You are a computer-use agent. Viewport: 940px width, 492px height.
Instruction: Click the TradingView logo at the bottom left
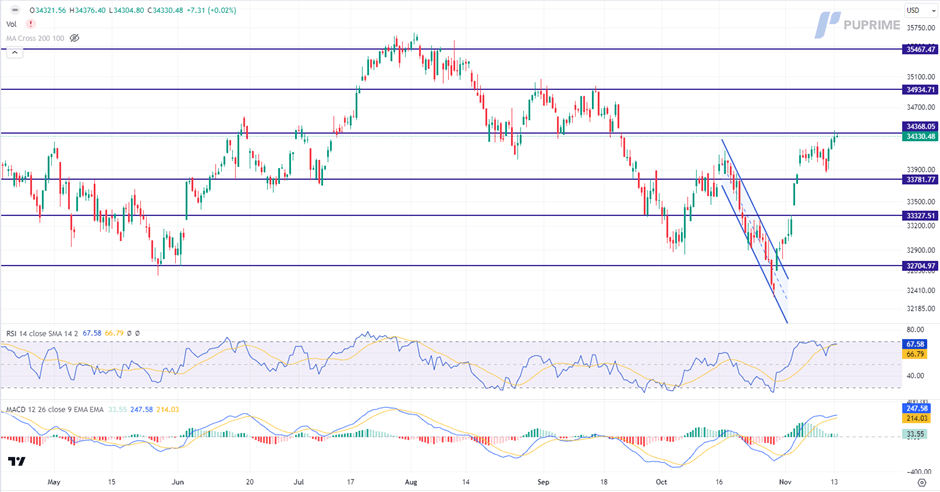(x=17, y=461)
